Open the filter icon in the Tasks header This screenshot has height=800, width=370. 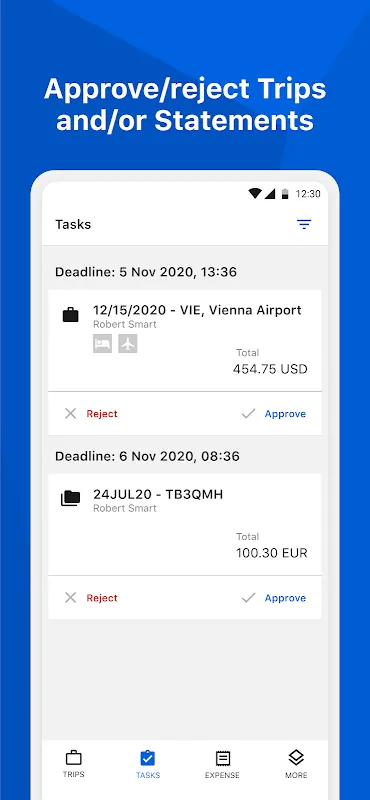click(x=304, y=224)
